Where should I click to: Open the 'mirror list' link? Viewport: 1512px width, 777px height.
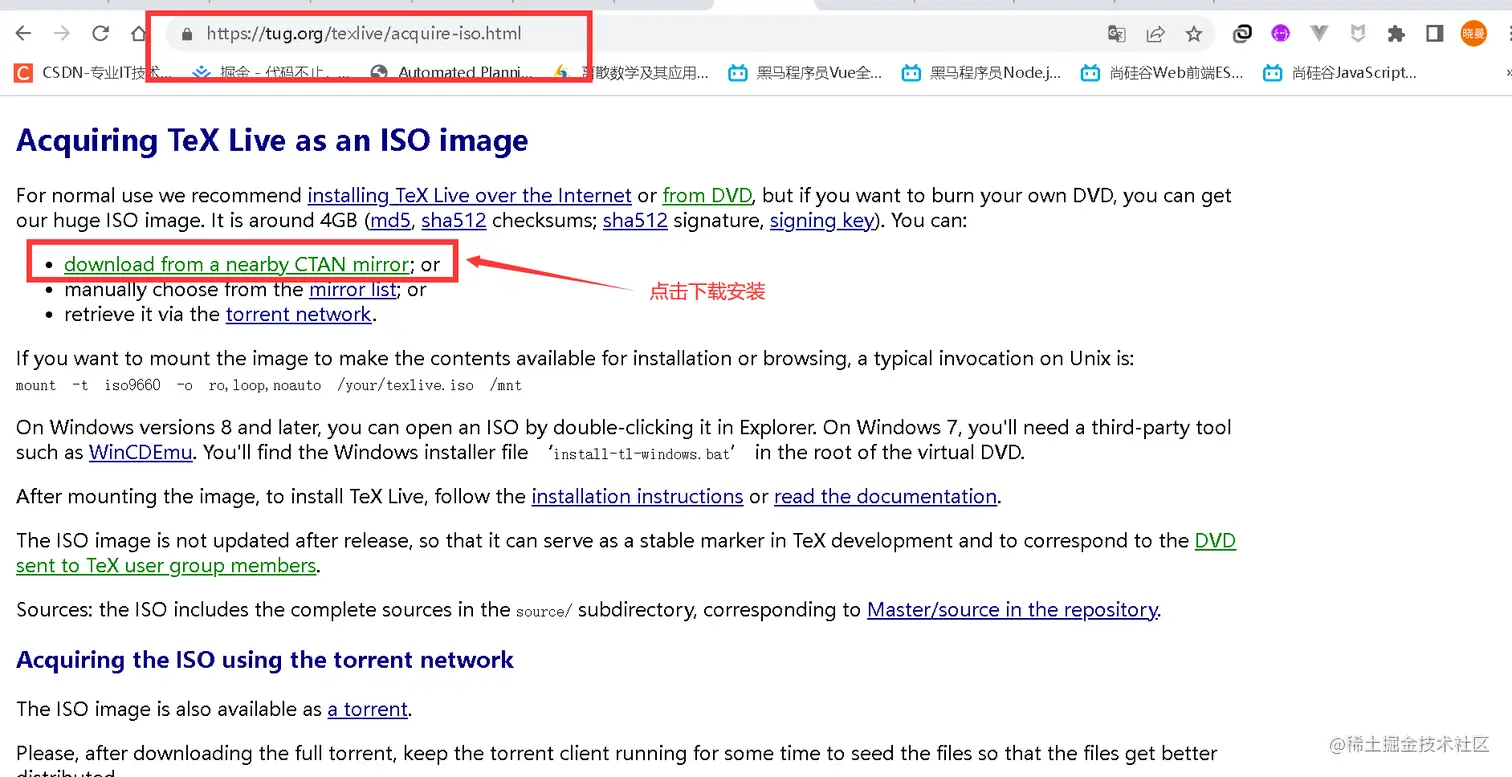click(x=353, y=290)
